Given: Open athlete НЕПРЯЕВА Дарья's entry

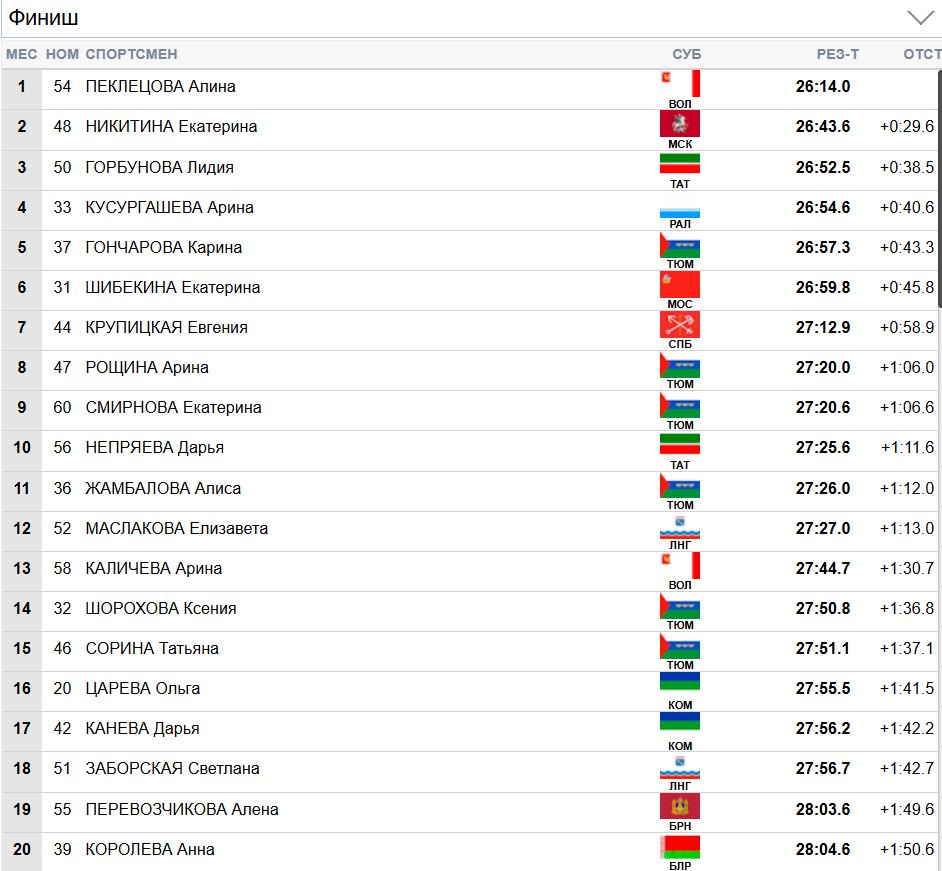Looking at the screenshot, I should 155,448.
